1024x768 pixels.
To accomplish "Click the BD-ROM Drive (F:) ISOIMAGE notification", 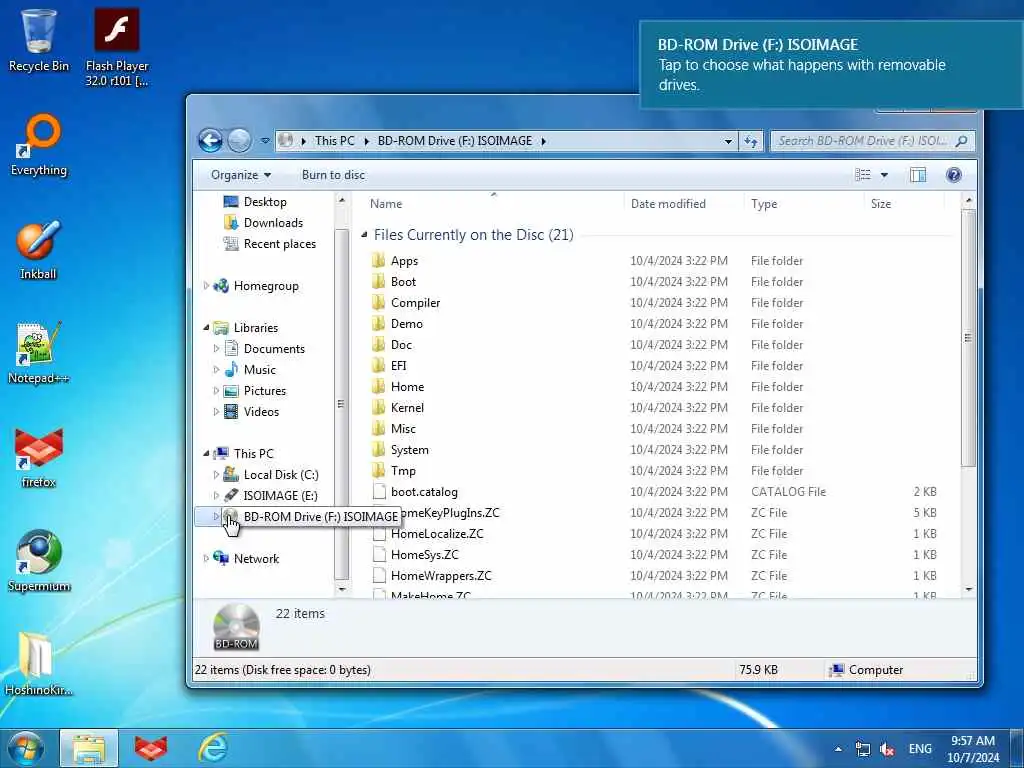I will (831, 65).
